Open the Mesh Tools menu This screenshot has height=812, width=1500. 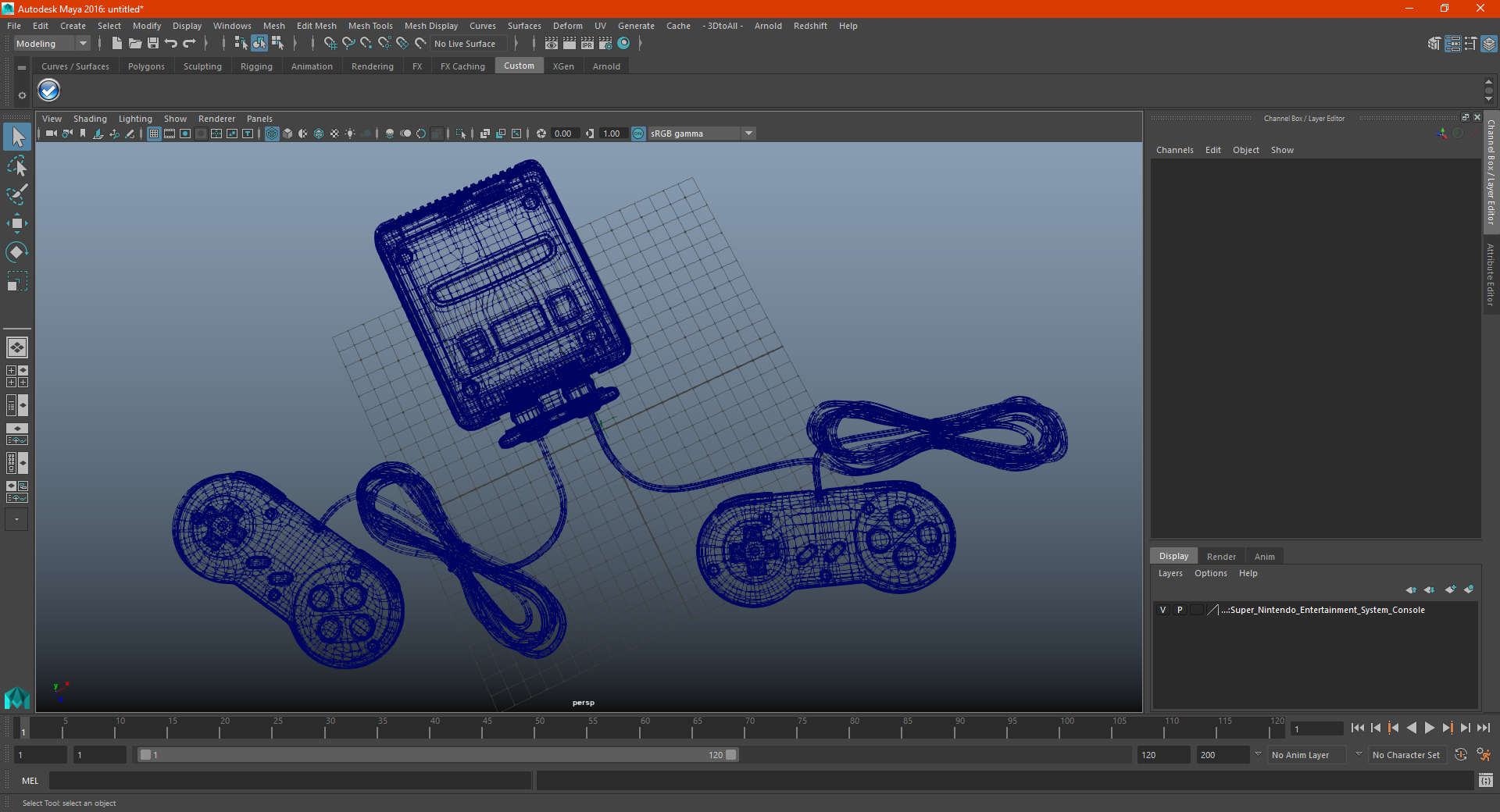coord(370,26)
